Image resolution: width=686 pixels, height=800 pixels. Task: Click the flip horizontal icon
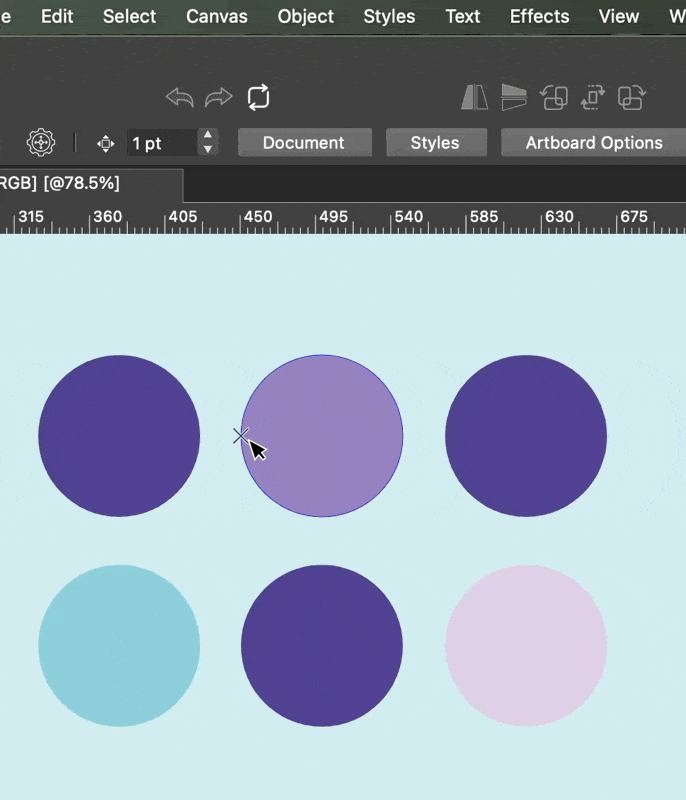coord(474,97)
